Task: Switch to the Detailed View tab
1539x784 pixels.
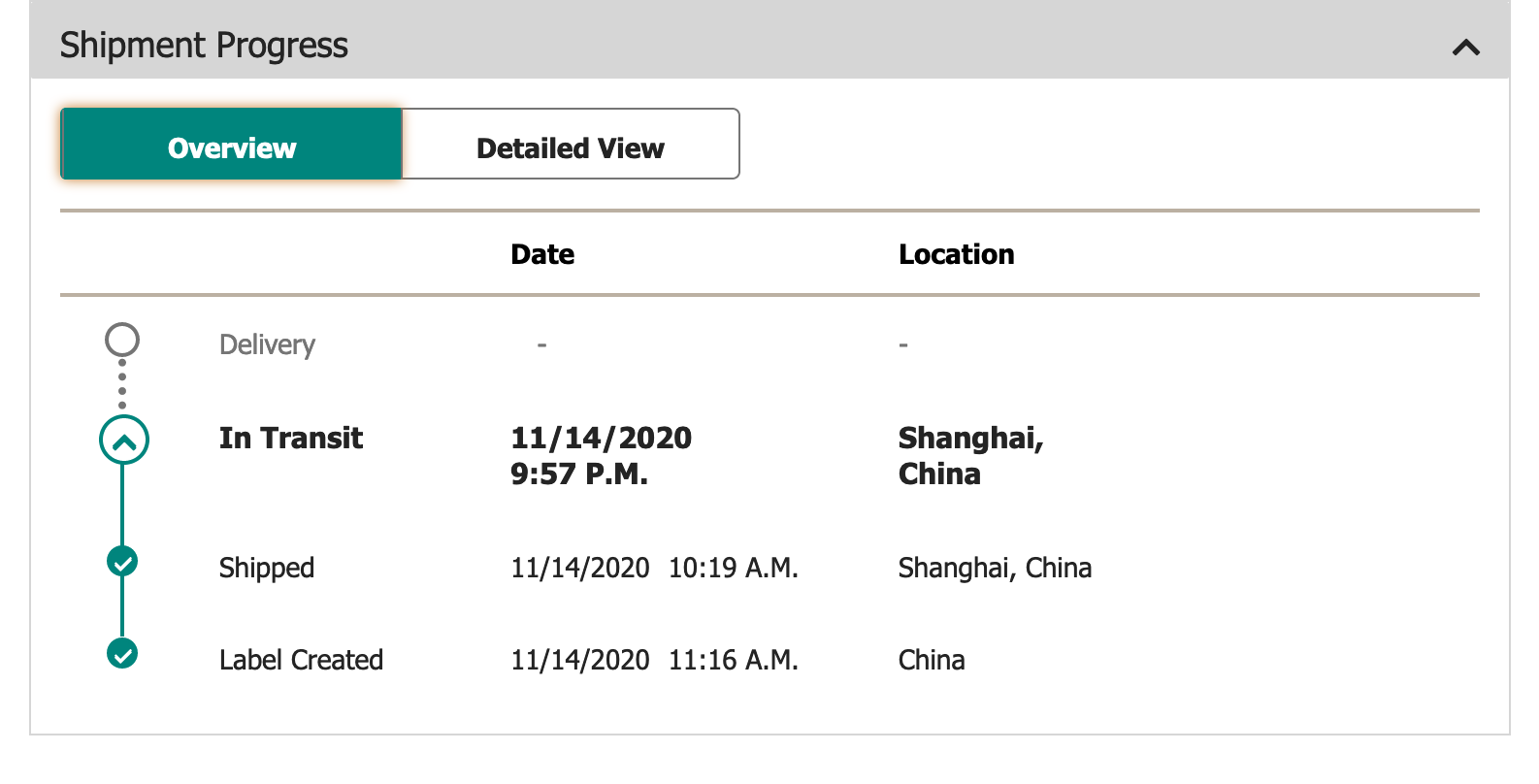Action: point(571,147)
